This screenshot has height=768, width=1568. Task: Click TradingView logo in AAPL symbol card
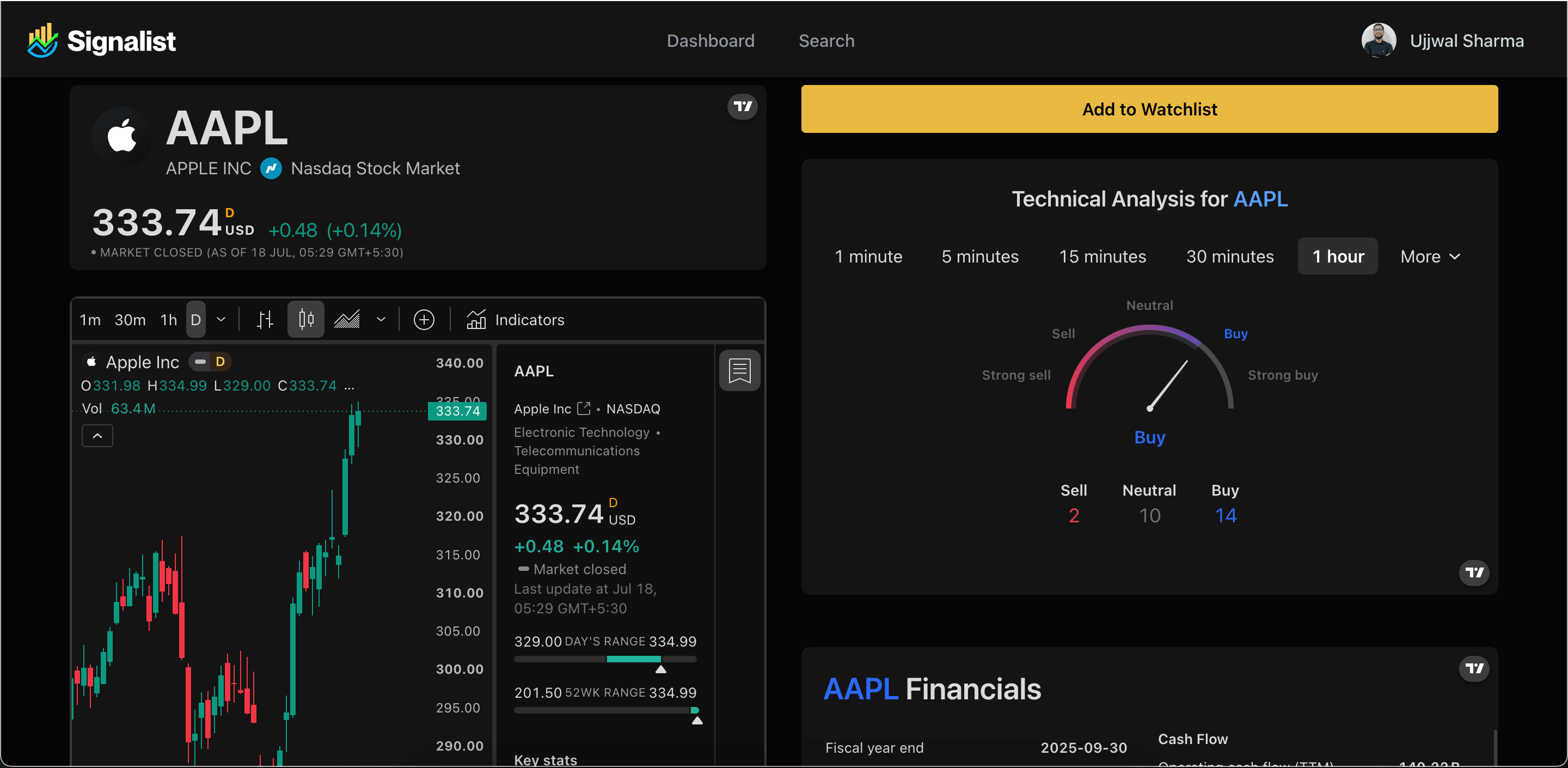tap(742, 107)
